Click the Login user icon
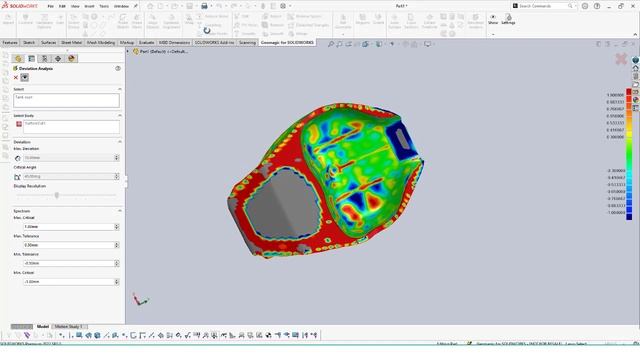The width and height of the screenshot is (640, 360). [x=585, y=6]
